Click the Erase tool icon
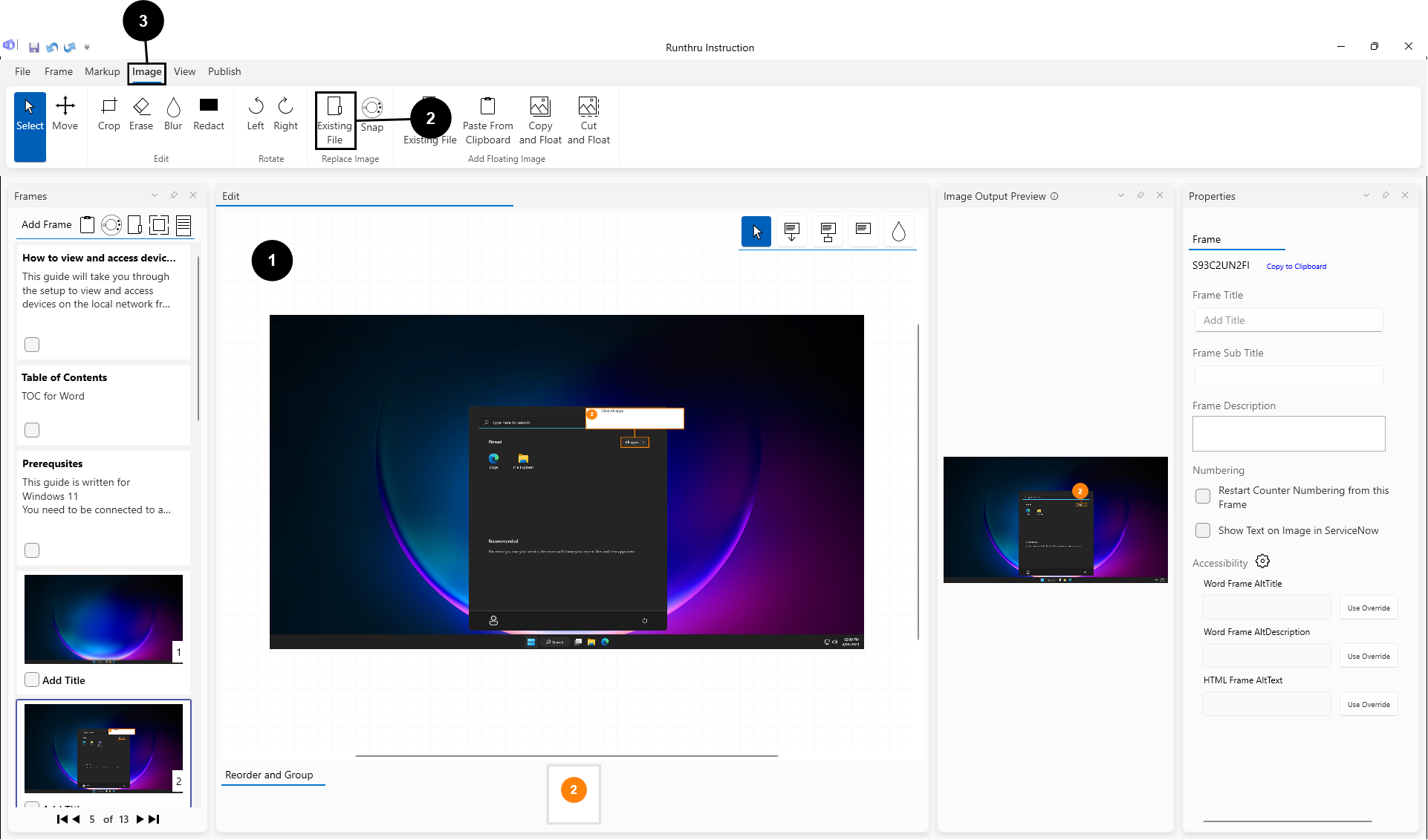Screen dimensions: 1428x840 click(141, 114)
